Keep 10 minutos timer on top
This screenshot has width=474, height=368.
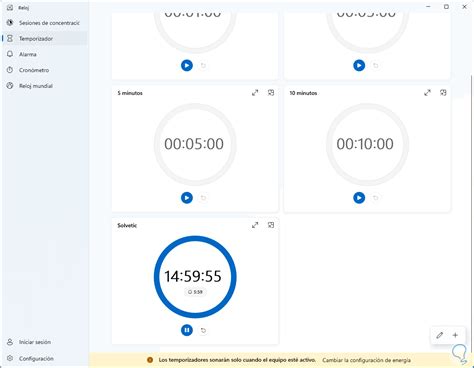coord(443,93)
